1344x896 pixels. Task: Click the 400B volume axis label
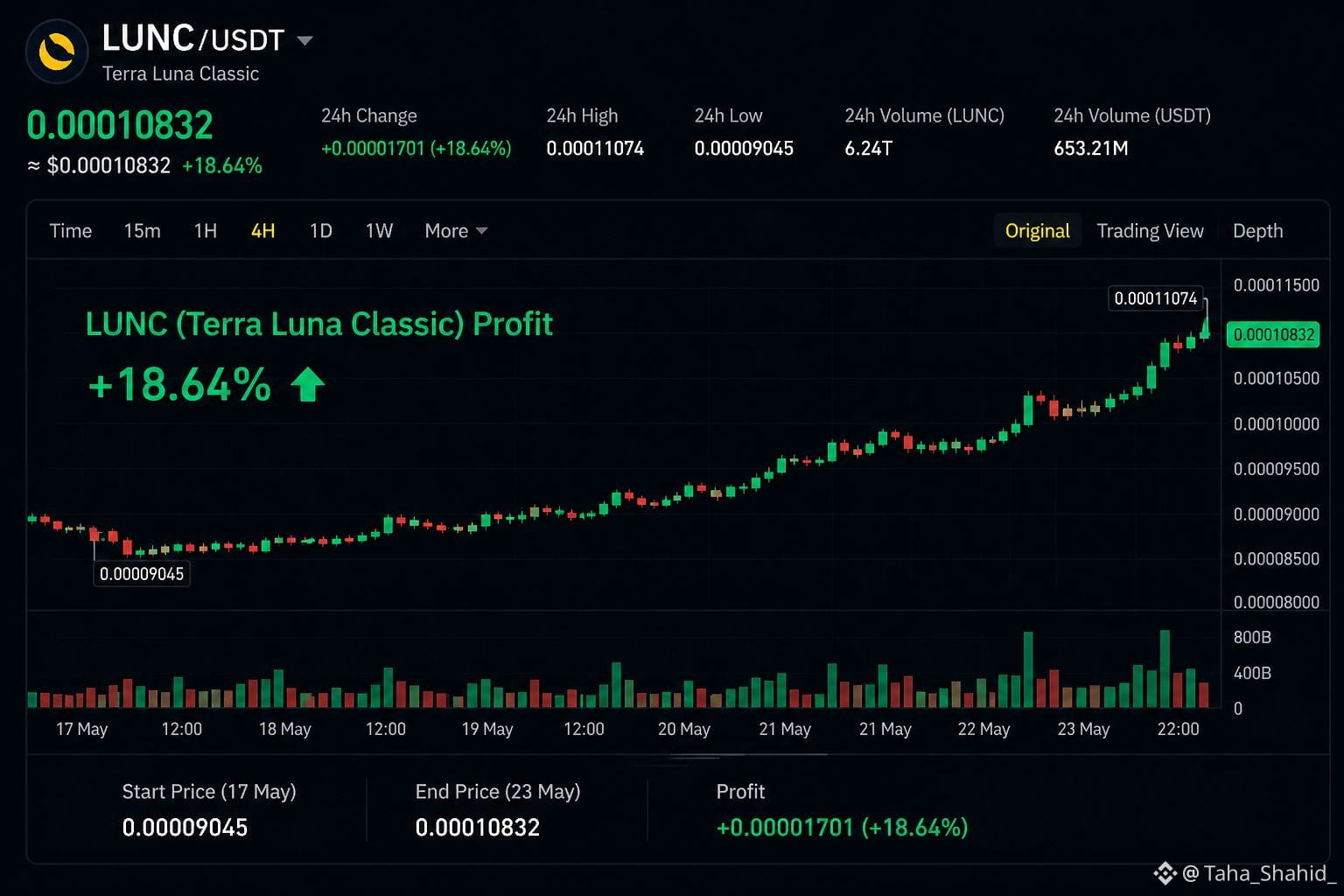[x=1252, y=673]
